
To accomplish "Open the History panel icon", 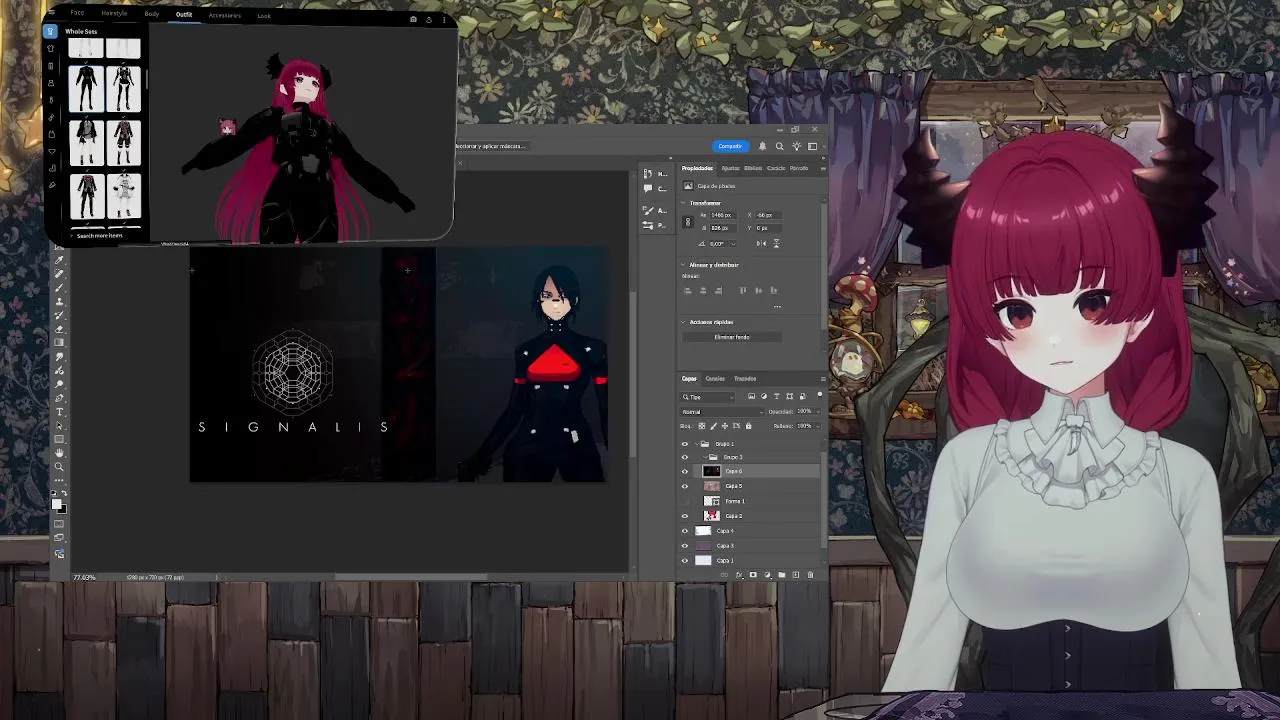I will coord(647,174).
